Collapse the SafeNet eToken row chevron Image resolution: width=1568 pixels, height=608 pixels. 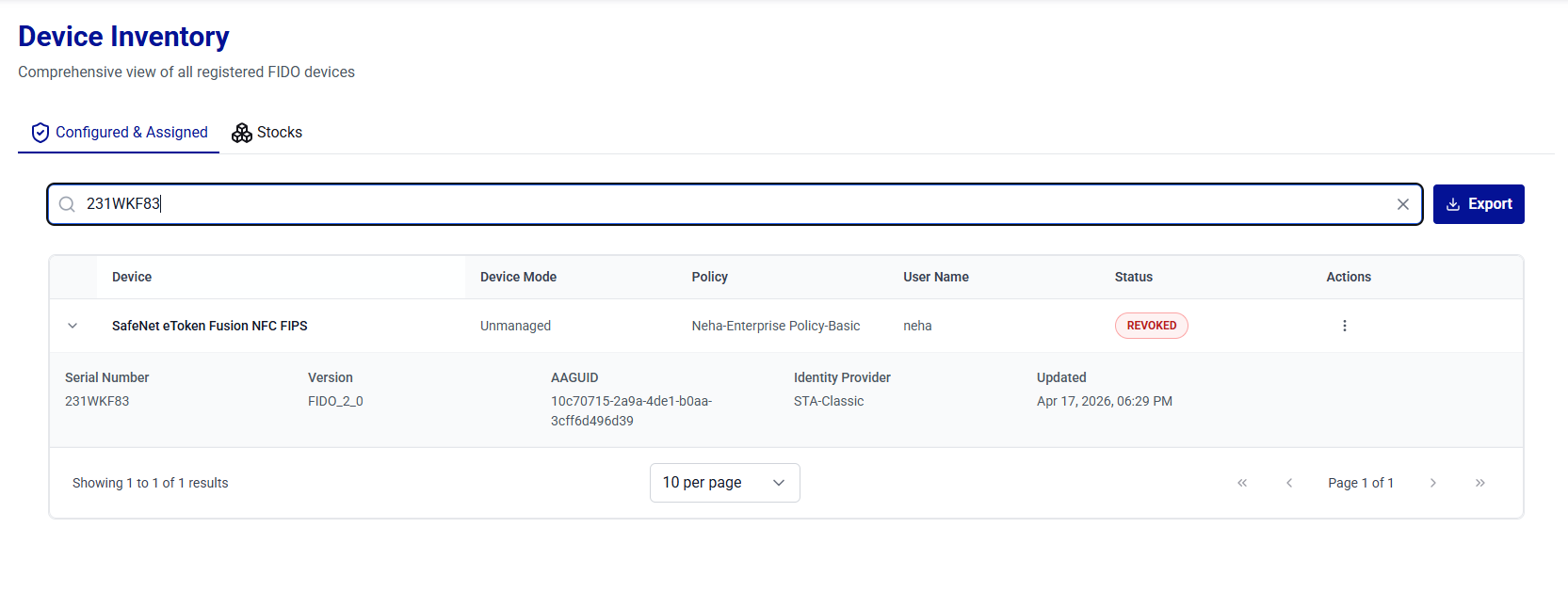pyautogui.click(x=73, y=326)
